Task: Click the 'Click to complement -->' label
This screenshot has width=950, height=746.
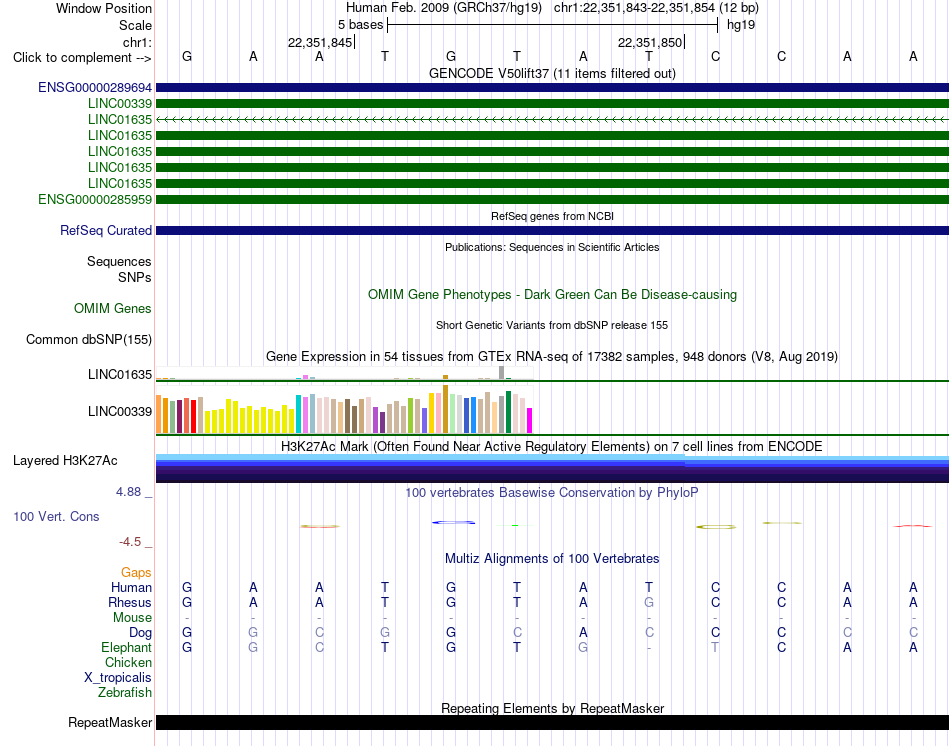Action: [82, 58]
